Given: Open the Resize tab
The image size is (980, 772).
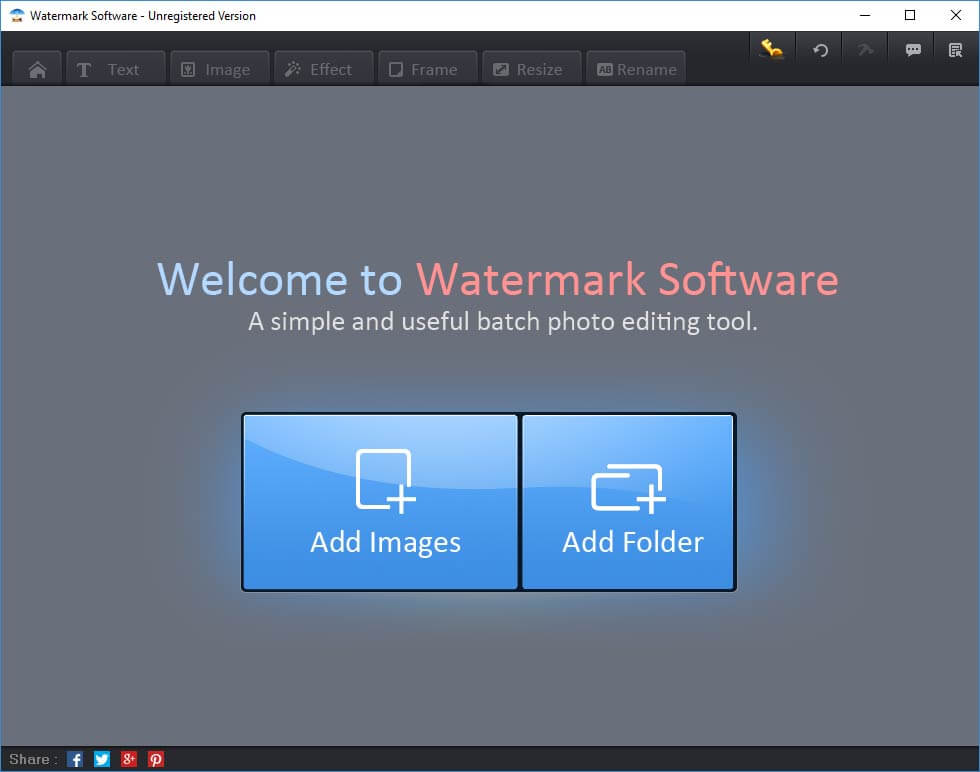Looking at the screenshot, I should pyautogui.click(x=531, y=69).
